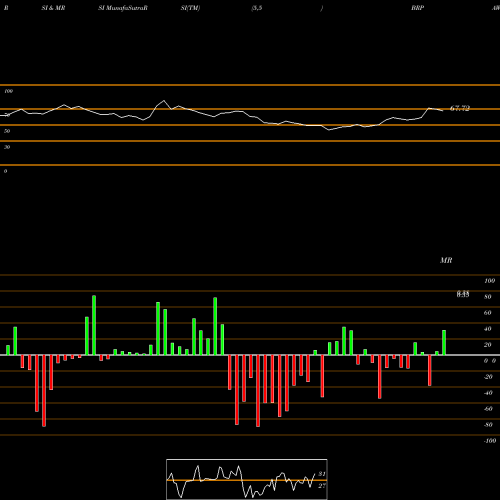Open the mini RSI thumbnail chart at bottom
This screenshot has width=500, height=500.
click(x=247, y=479)
